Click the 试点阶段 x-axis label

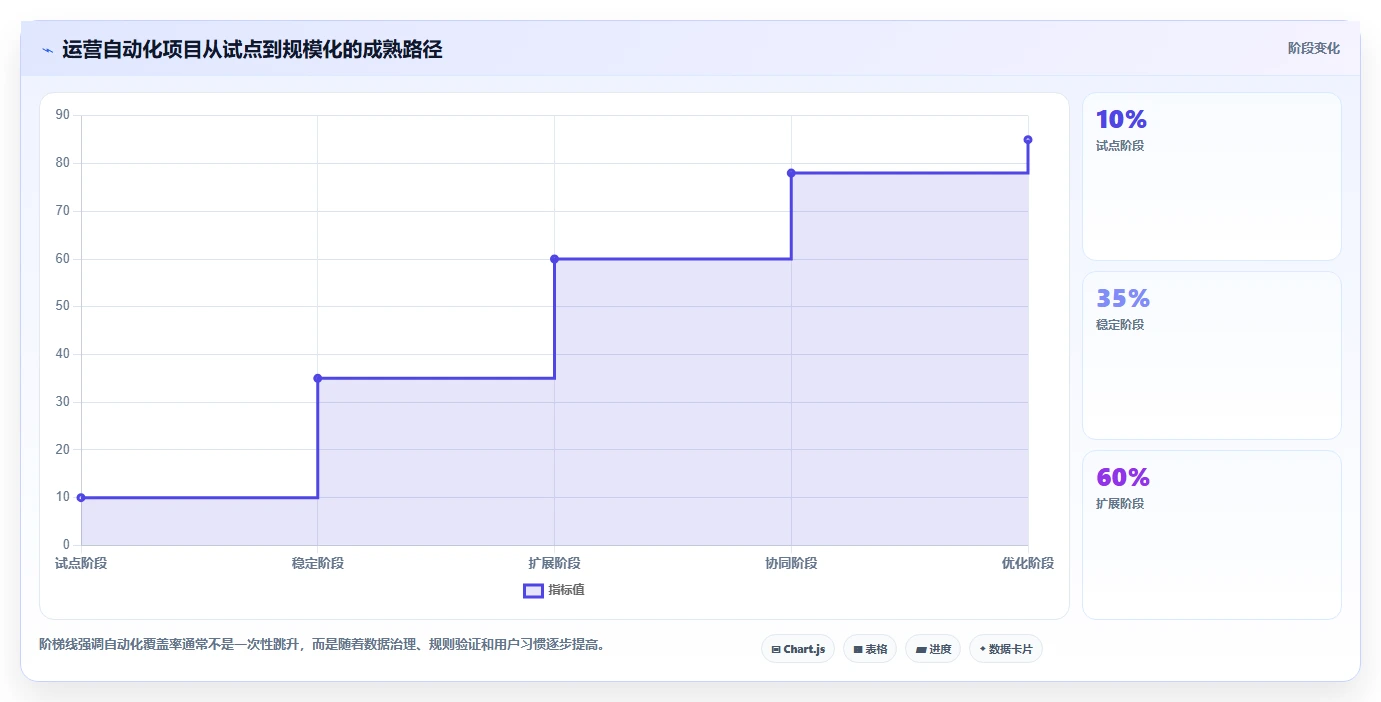coord(81,563)
